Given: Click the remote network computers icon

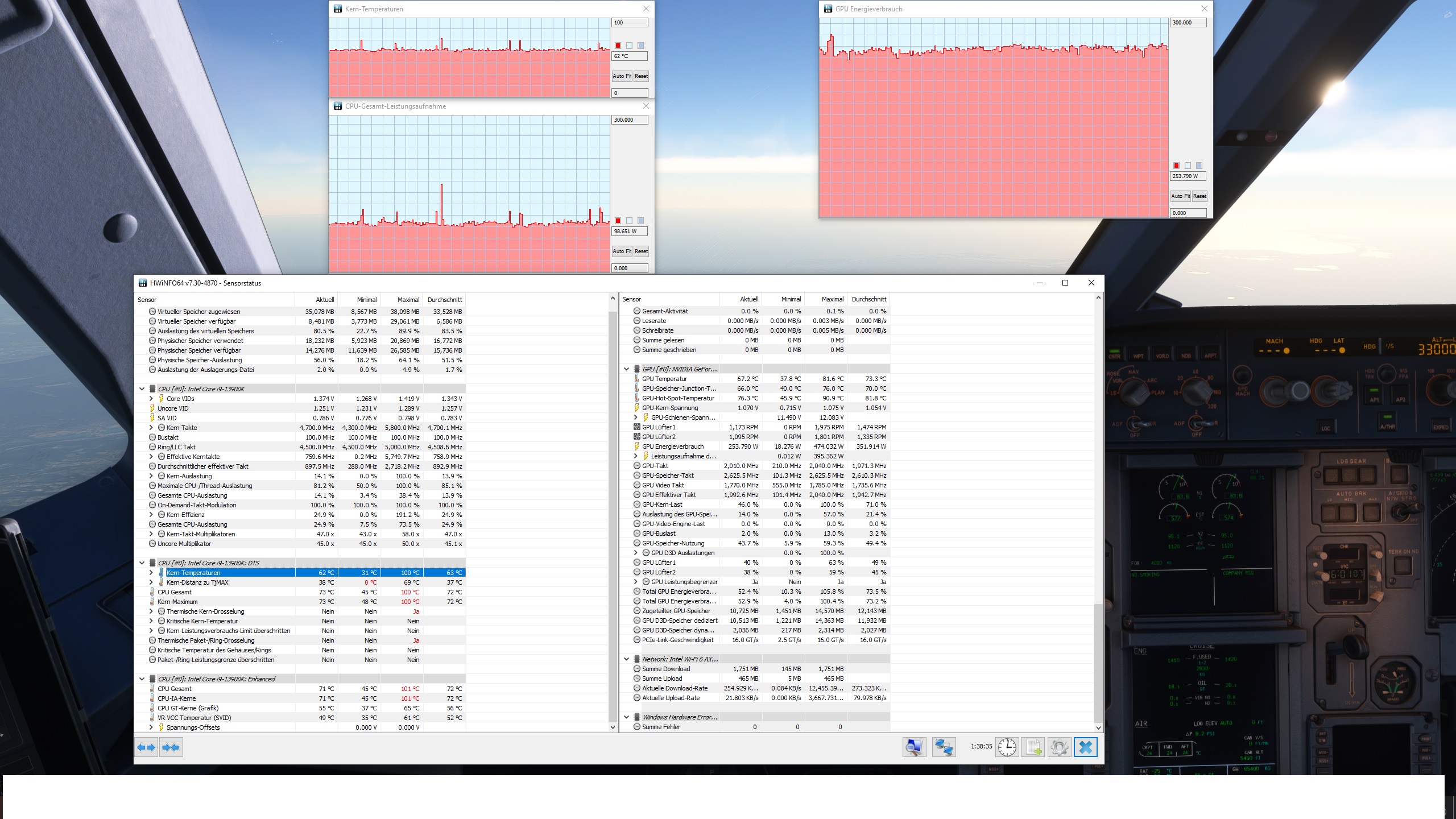Looking at the screenshot, I should (x=944, y=747).
